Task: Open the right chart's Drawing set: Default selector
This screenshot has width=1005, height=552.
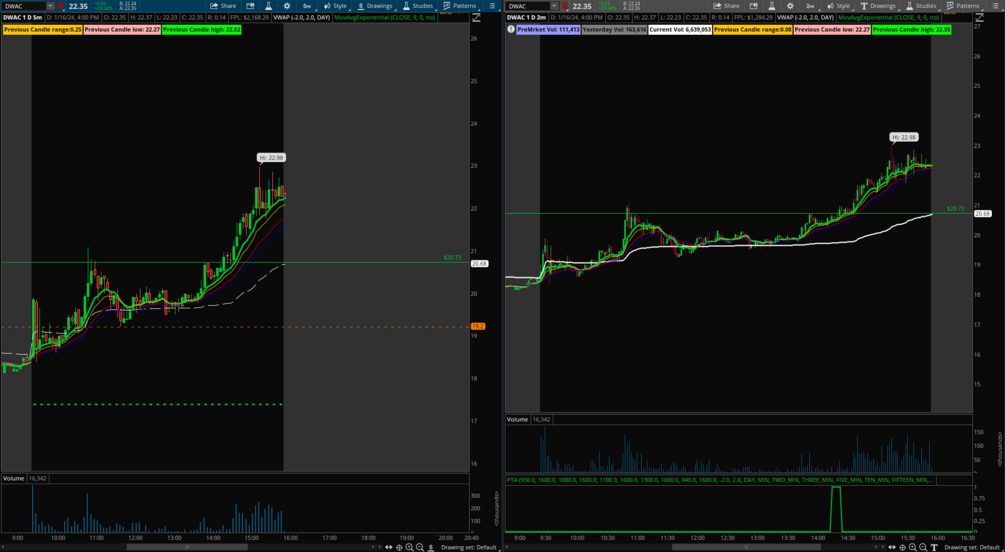Action: point(972,548)
